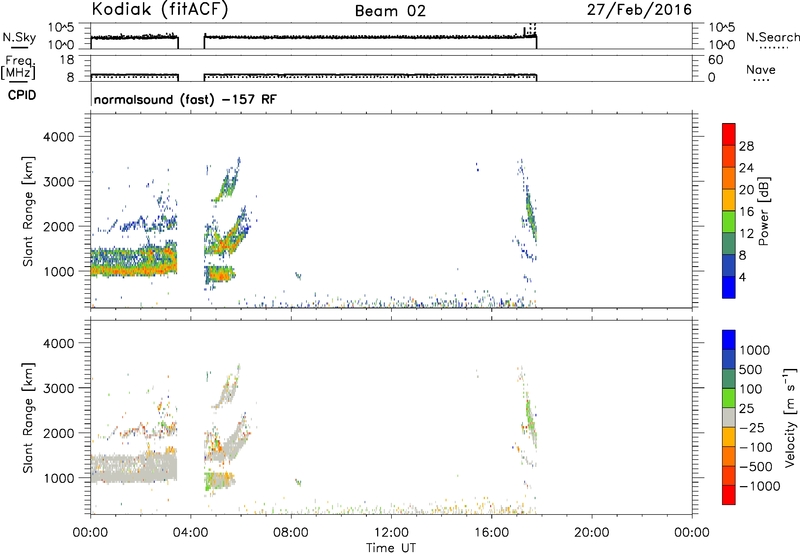Click the '12:00' time tick label
Screen dimensions: 800x554
point(391,533)
